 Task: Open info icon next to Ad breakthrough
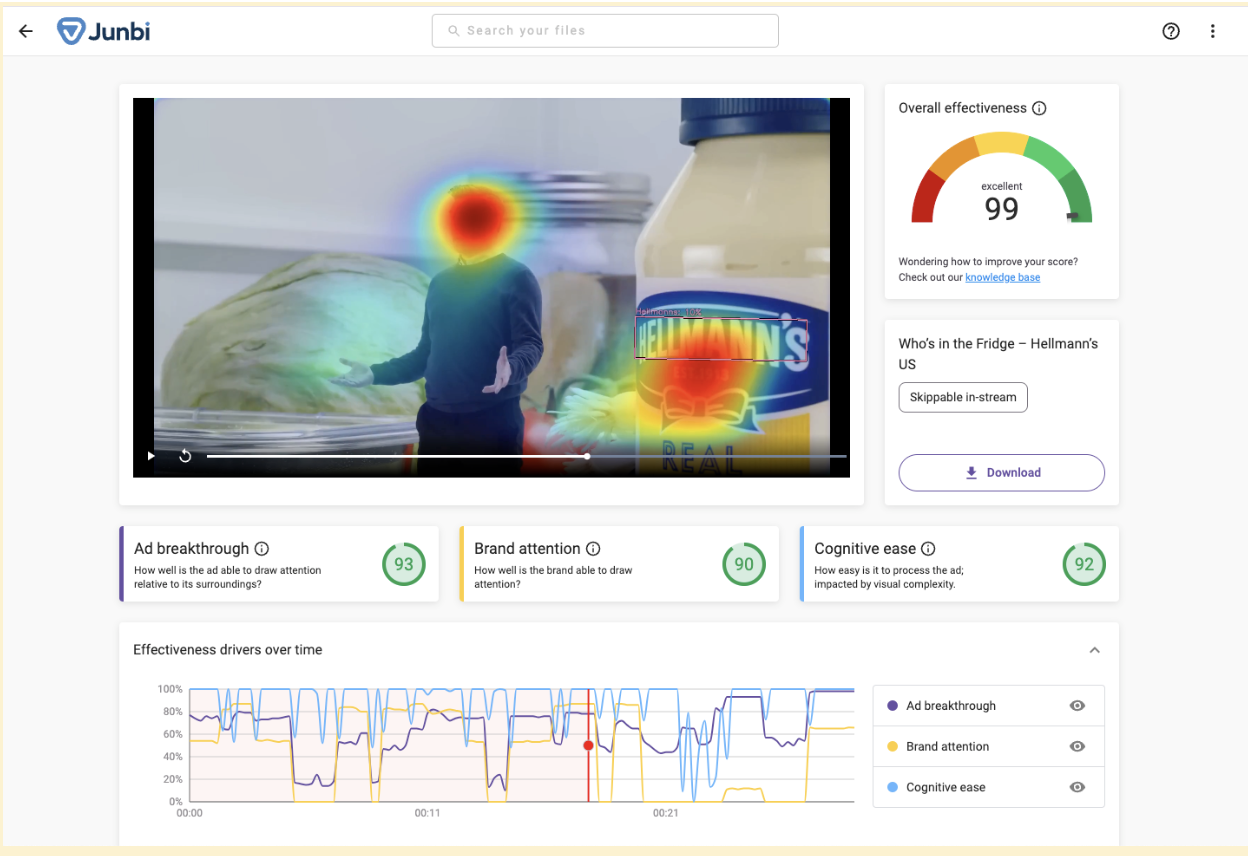[262, 549]
